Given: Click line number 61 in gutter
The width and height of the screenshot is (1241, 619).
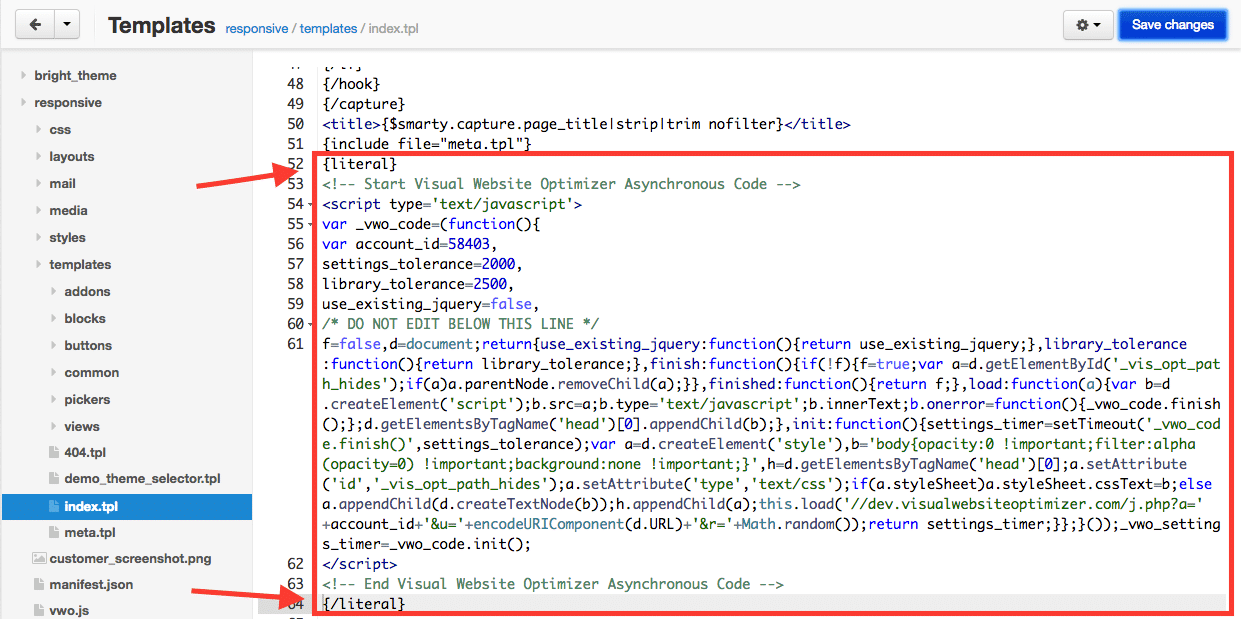Looking at the screenshot, I should pos(295,344).
